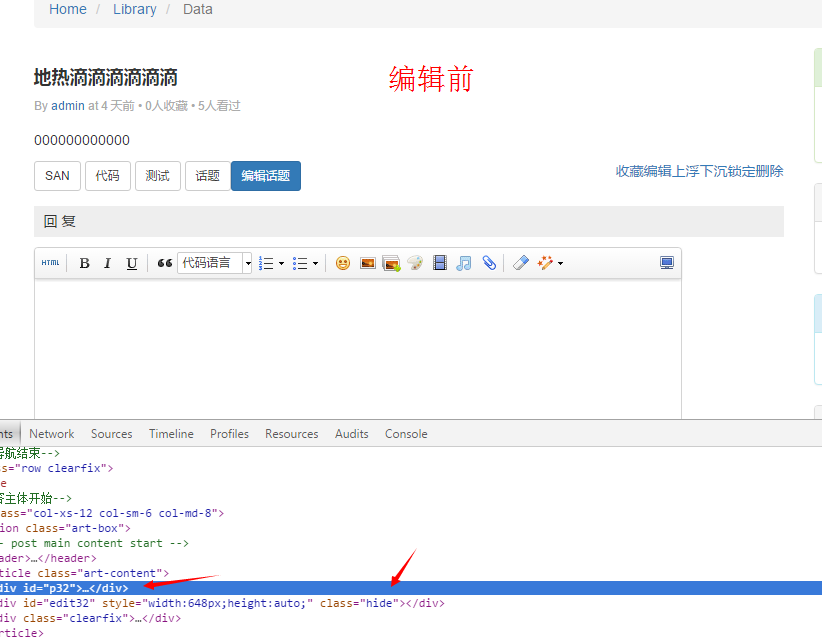
Task: Toggle underline formatting in reply editor
Action: click(132, 263)
